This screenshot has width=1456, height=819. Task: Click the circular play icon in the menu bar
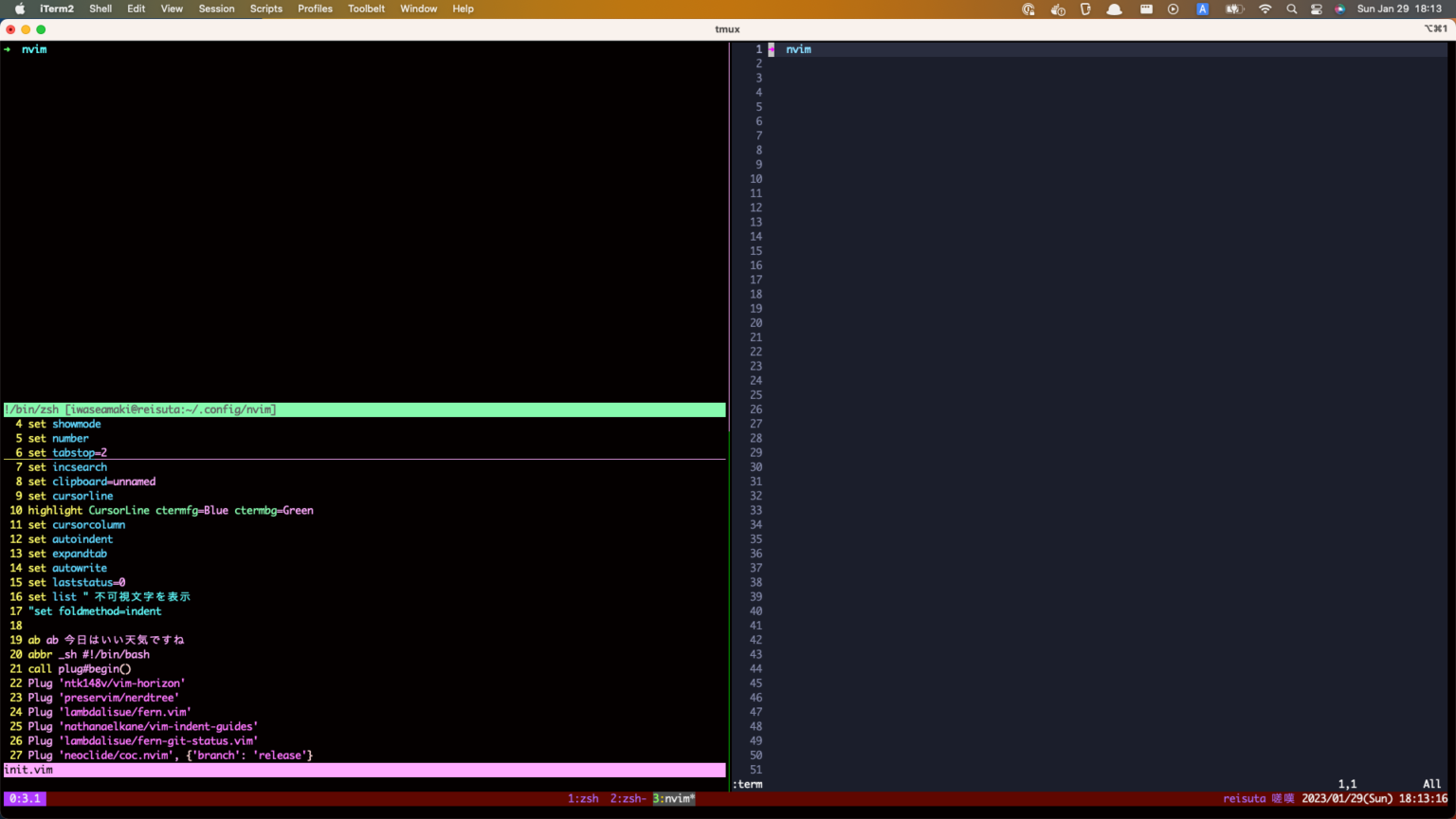point(1174,9)
